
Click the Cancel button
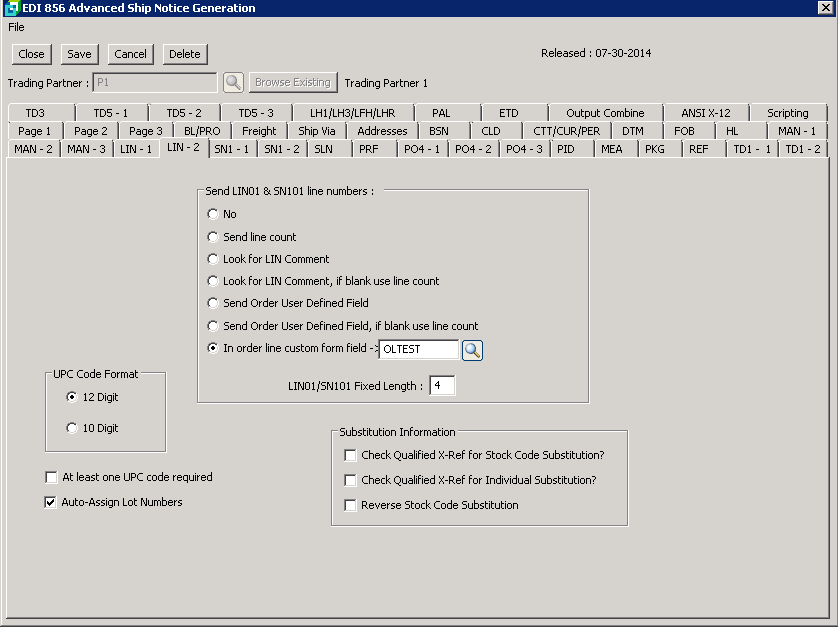point(130,54)
